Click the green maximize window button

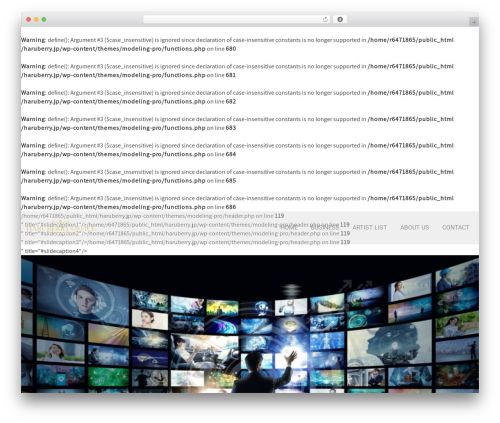pos(44,20)
